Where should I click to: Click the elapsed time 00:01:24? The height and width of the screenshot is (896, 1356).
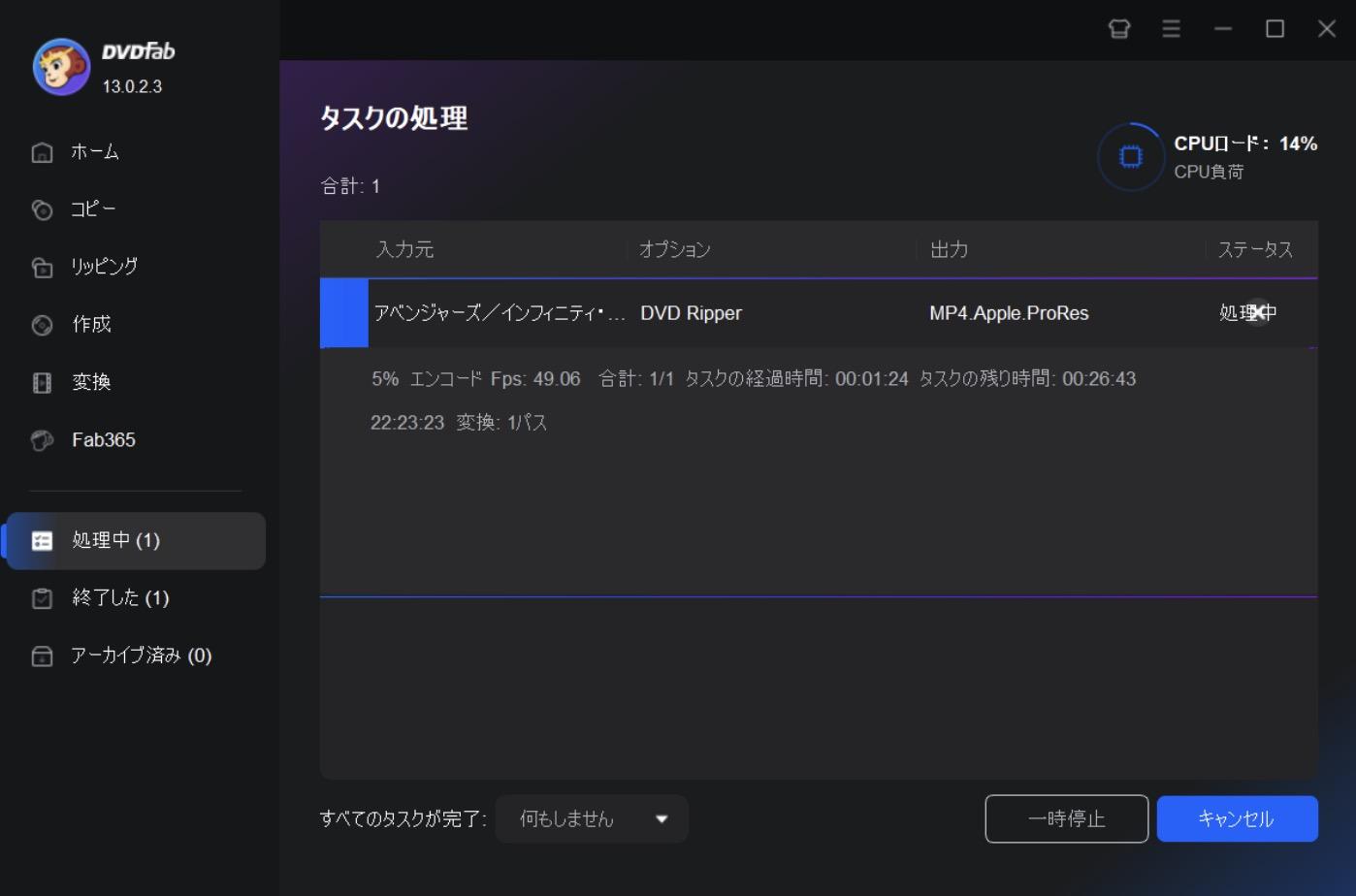(x=872, y=379)
